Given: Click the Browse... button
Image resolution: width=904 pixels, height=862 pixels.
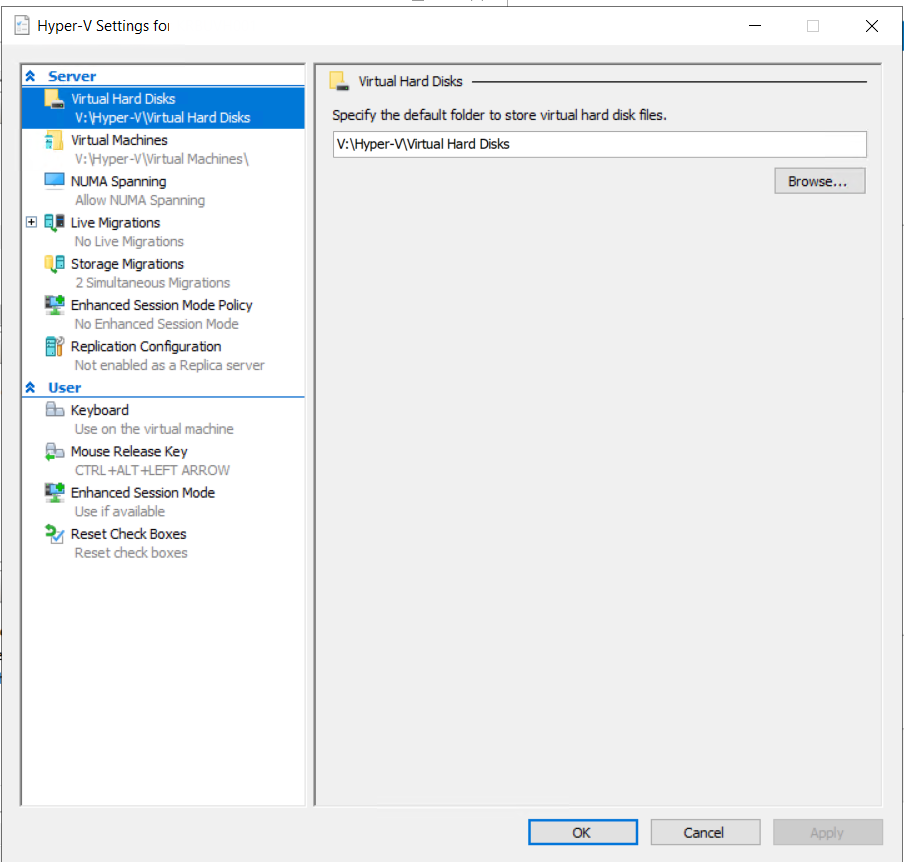Looking at the screenshot, I should pyautogui.click(x=819, y=181).
